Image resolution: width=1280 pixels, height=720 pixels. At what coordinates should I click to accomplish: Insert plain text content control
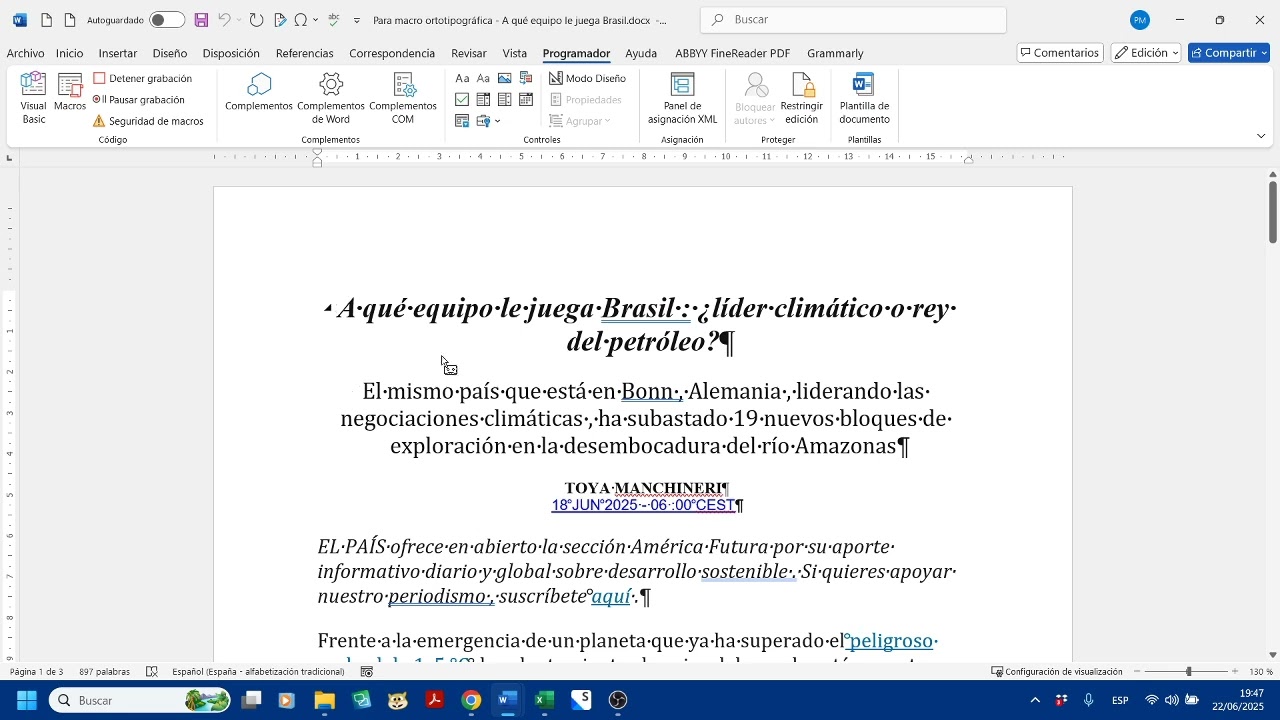click(x=483, y=78)
